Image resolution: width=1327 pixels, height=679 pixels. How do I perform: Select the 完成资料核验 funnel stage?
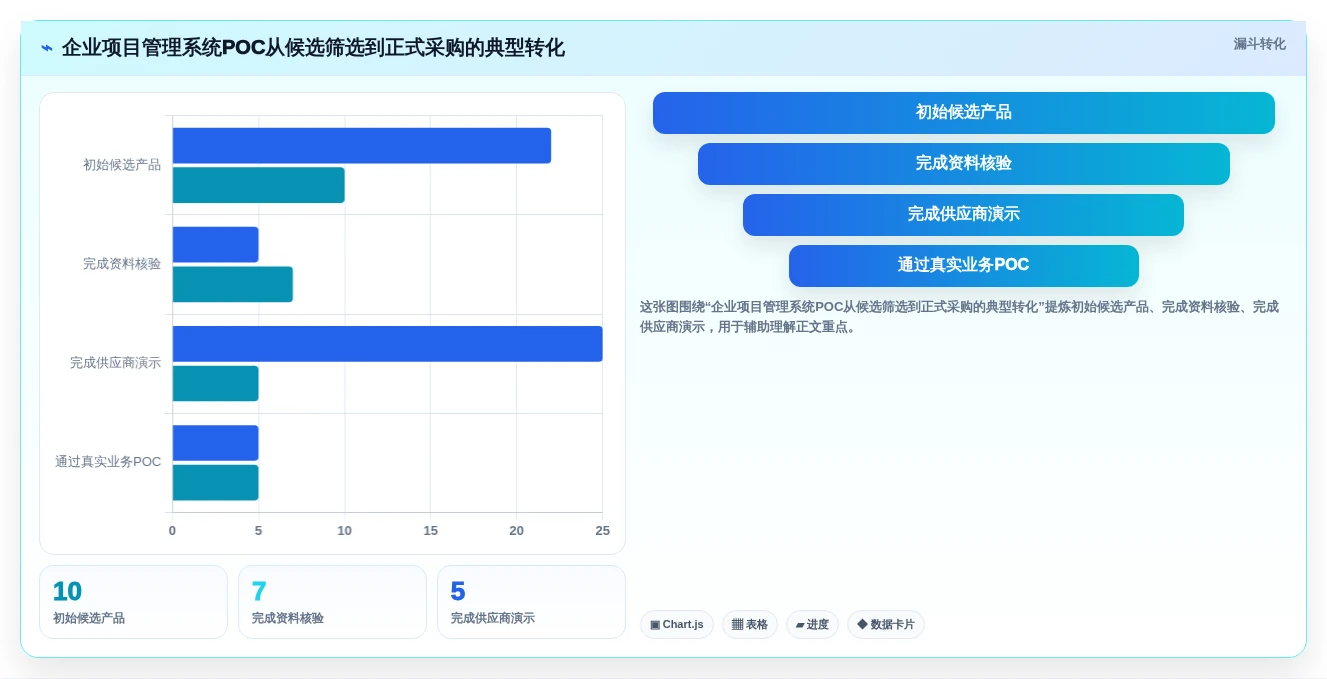pos(963,164)
